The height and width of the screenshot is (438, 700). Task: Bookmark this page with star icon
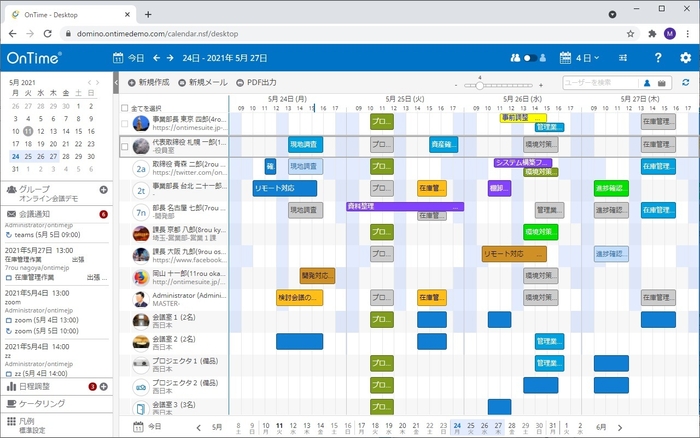(x=630, y=33)
